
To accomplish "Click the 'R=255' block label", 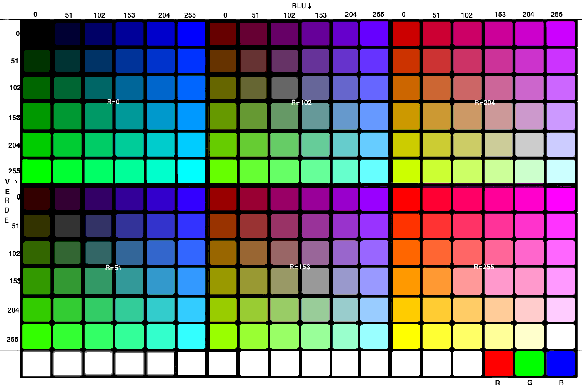I will (x=484, y=267).
